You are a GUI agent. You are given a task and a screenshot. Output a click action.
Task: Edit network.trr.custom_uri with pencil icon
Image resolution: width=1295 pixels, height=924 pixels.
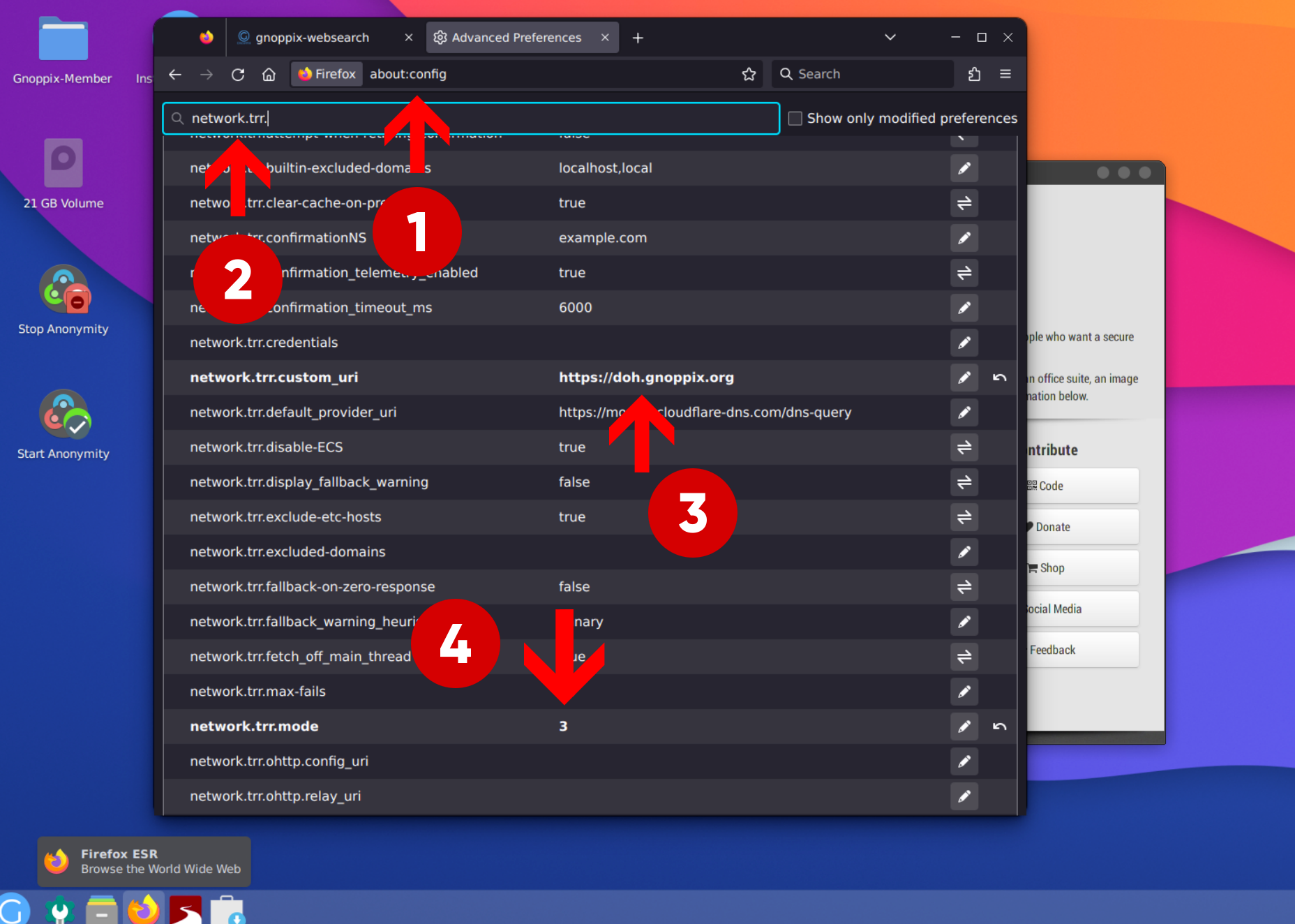point(964,378)
